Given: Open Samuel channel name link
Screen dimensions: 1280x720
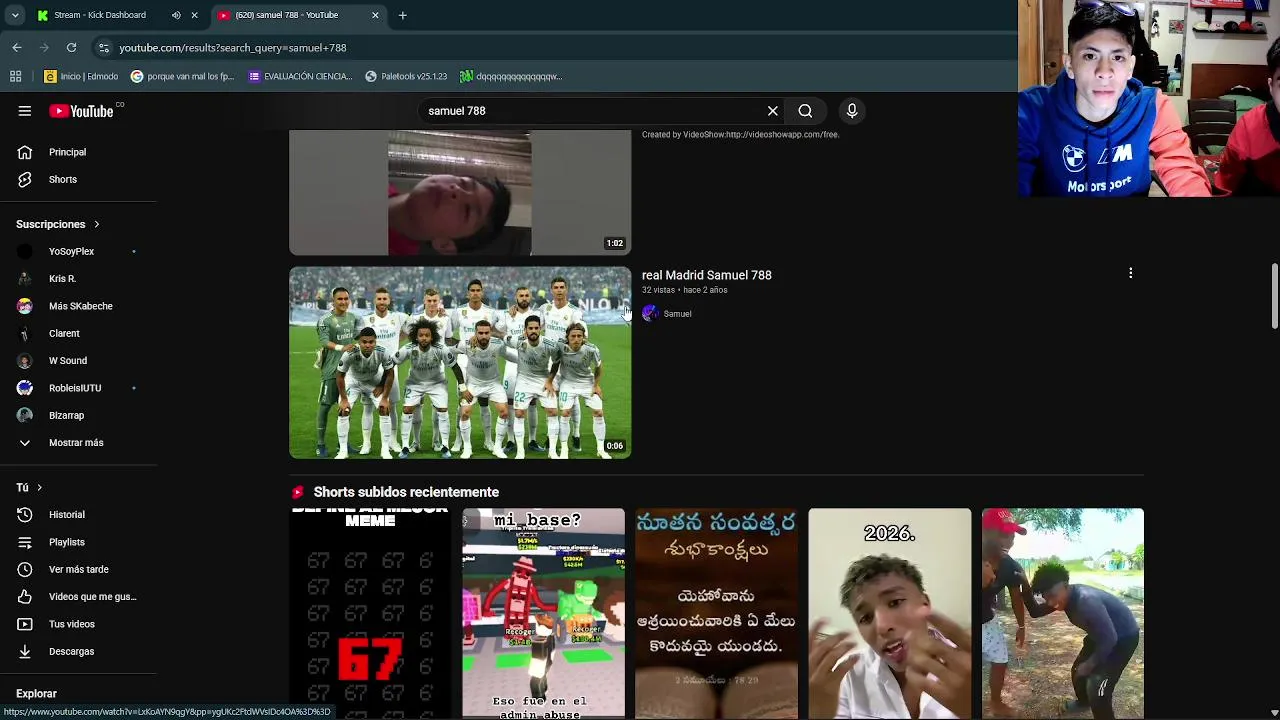Looking at the screenshot, I should (677, 314).
